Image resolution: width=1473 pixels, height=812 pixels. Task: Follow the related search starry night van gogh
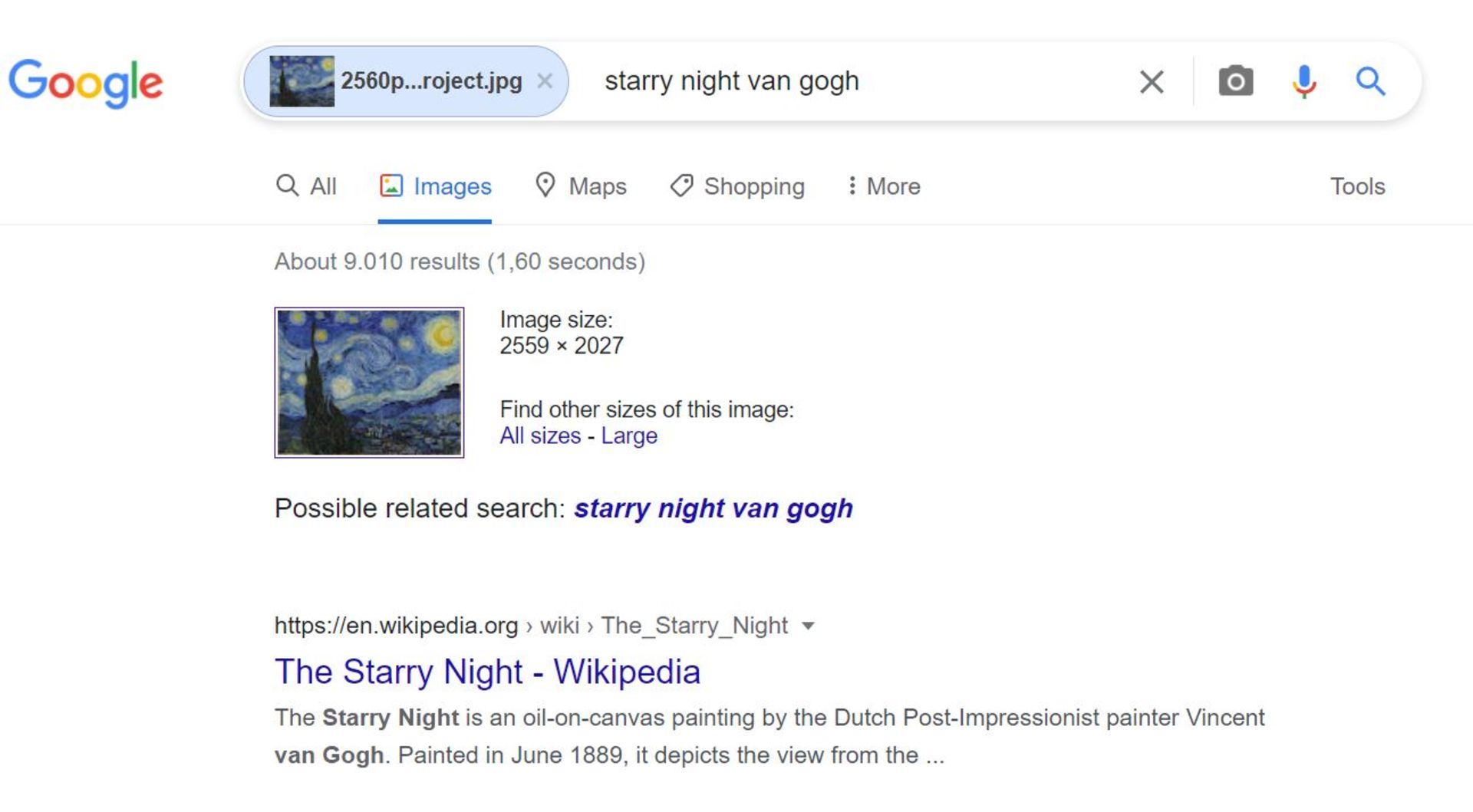713,508
